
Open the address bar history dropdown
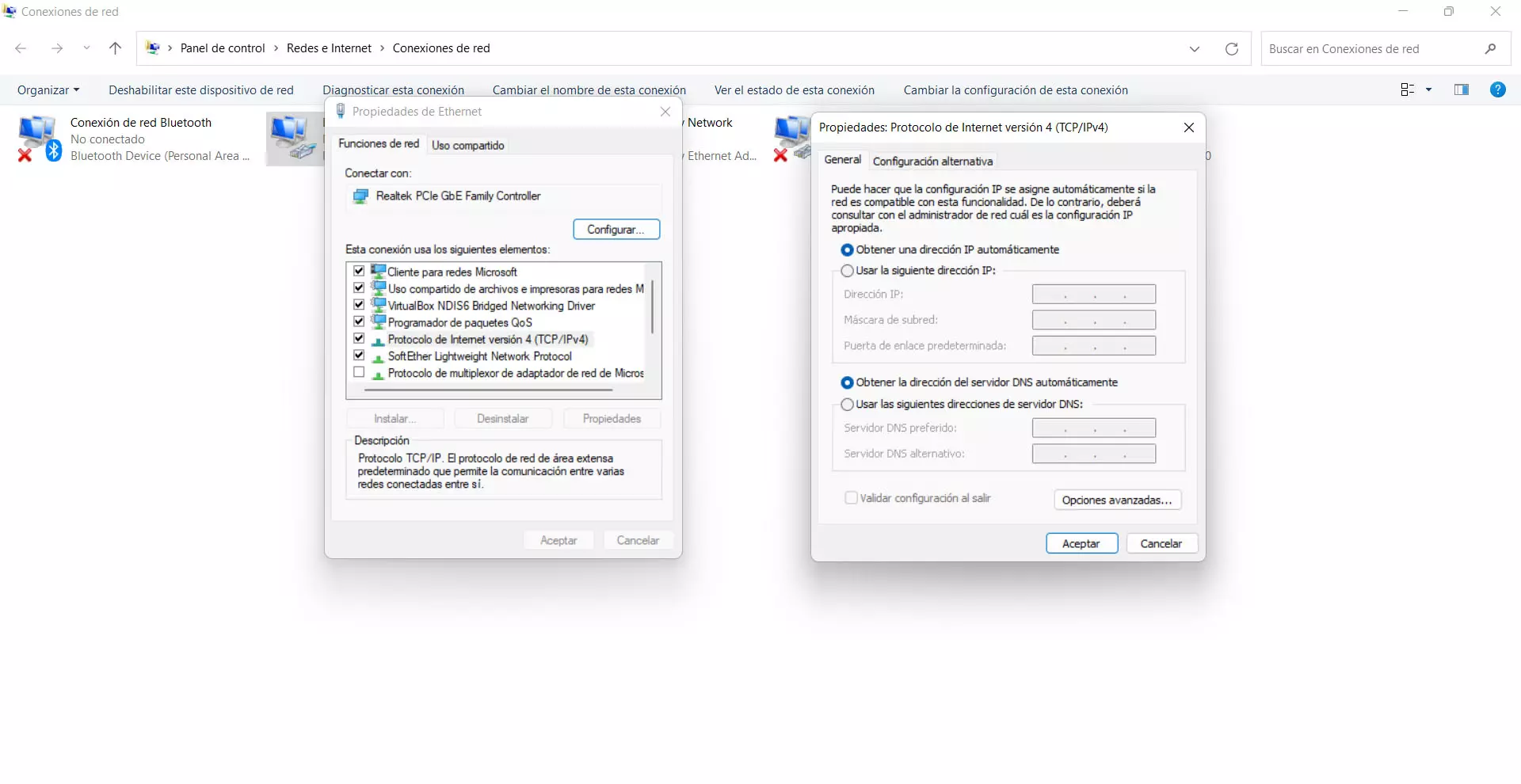point(1194,48)
